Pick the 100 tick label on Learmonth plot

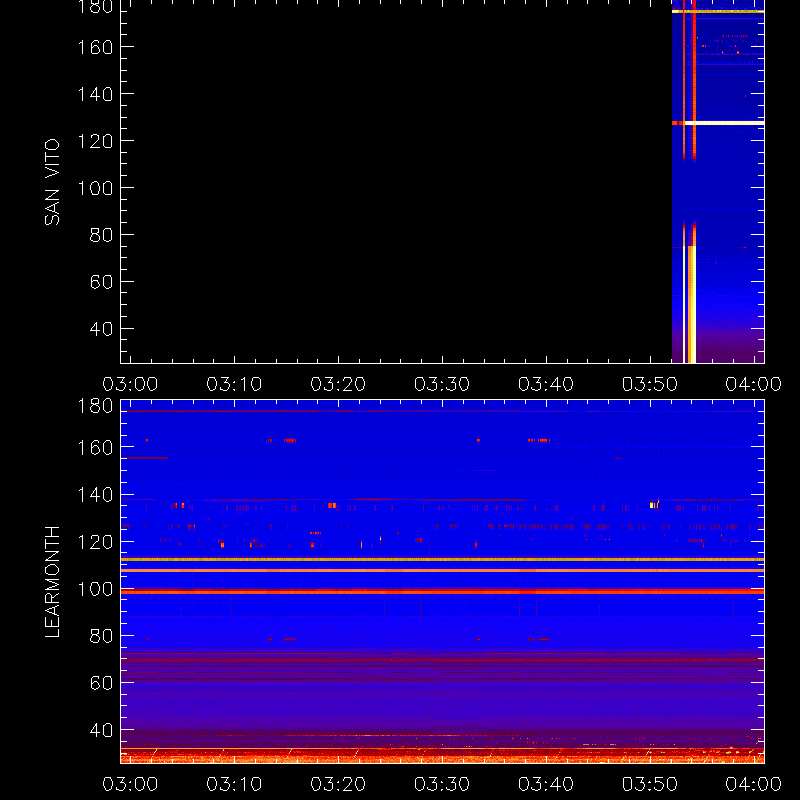pos(95,589)
